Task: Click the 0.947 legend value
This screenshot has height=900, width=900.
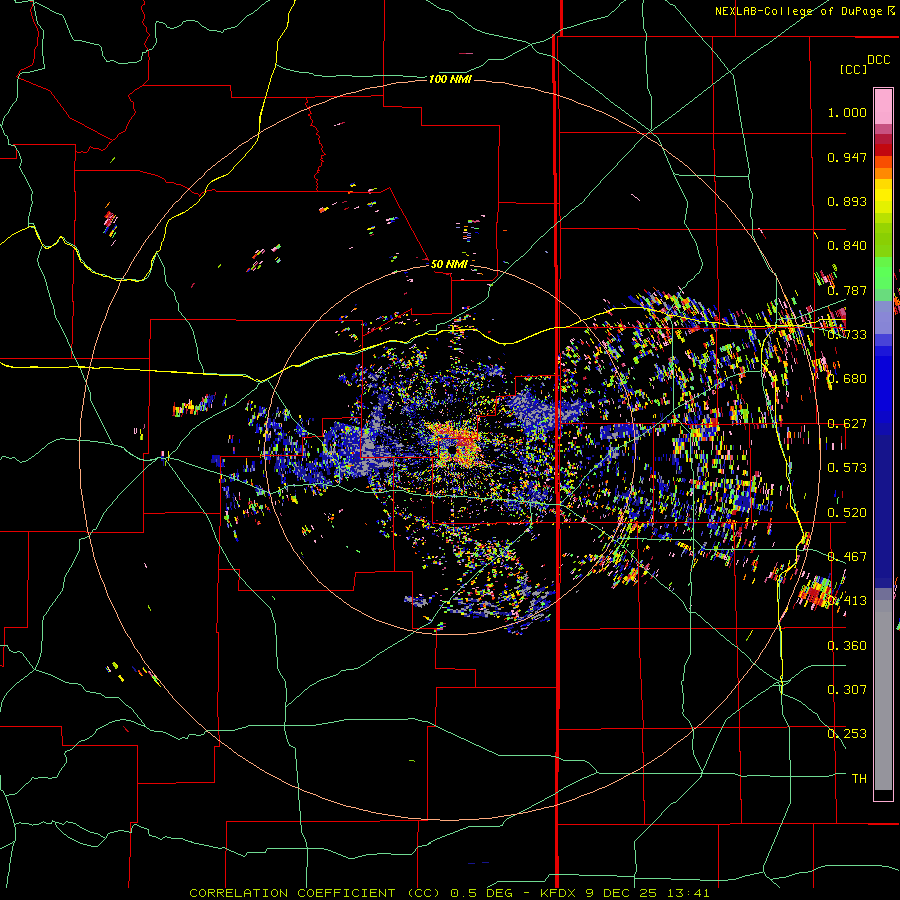Action: click(x=847, y=157)
